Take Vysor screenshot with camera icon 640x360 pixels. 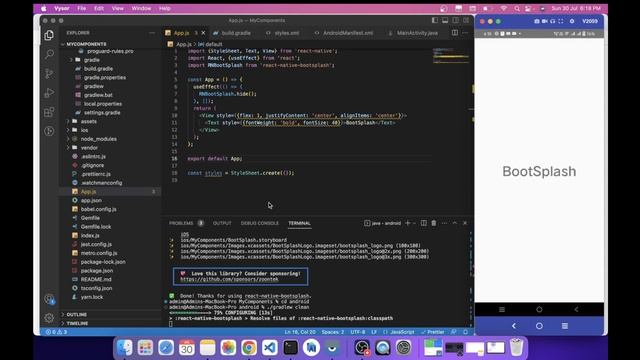(536, 21)
